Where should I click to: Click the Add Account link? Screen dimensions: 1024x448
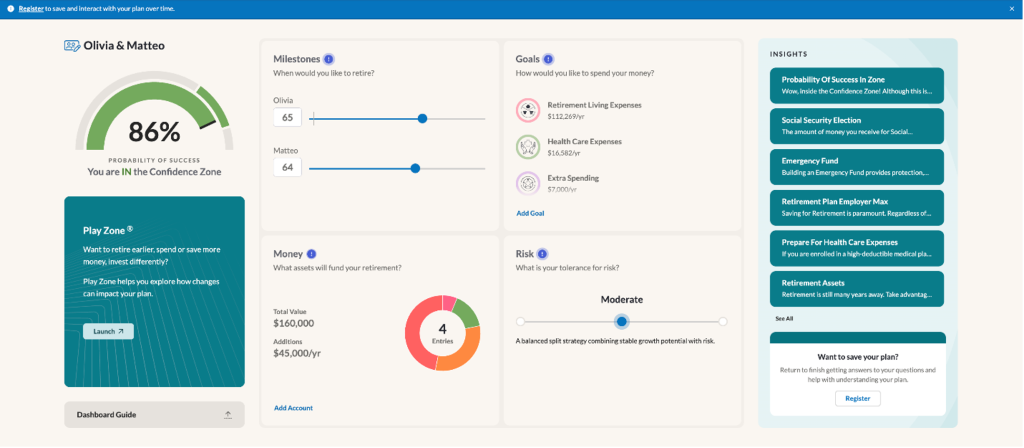[x=293, y=408]
